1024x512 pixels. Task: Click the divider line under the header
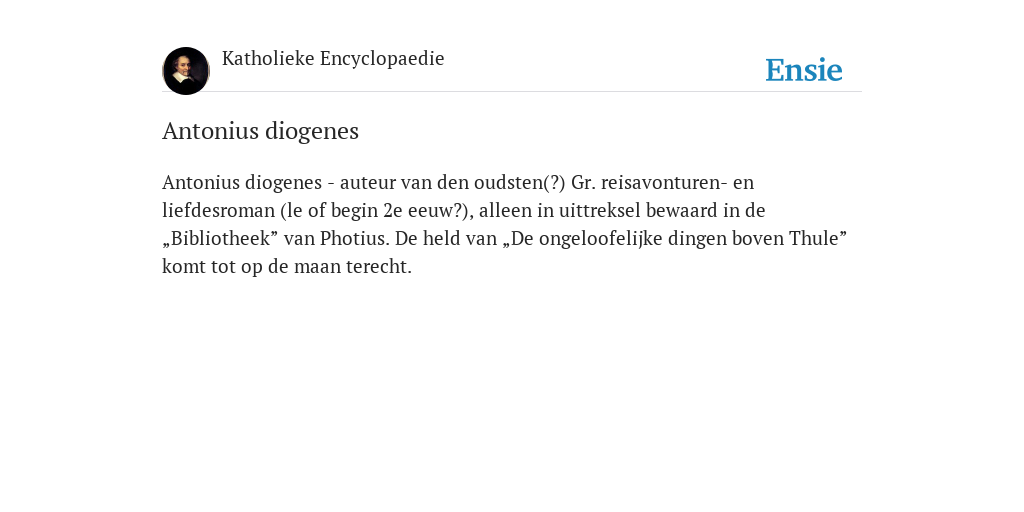(x=512, y=91)
